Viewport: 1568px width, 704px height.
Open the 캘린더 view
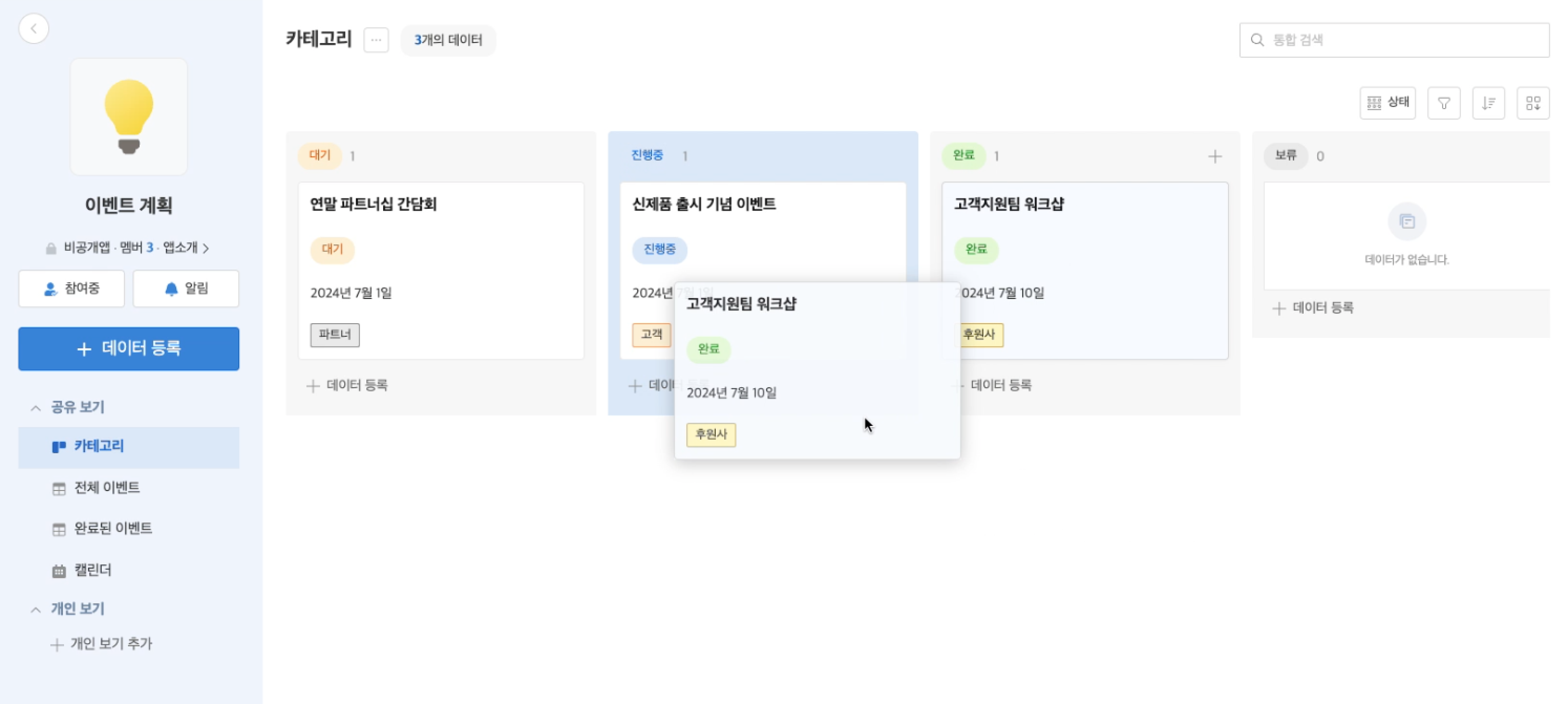pos(92,570)
